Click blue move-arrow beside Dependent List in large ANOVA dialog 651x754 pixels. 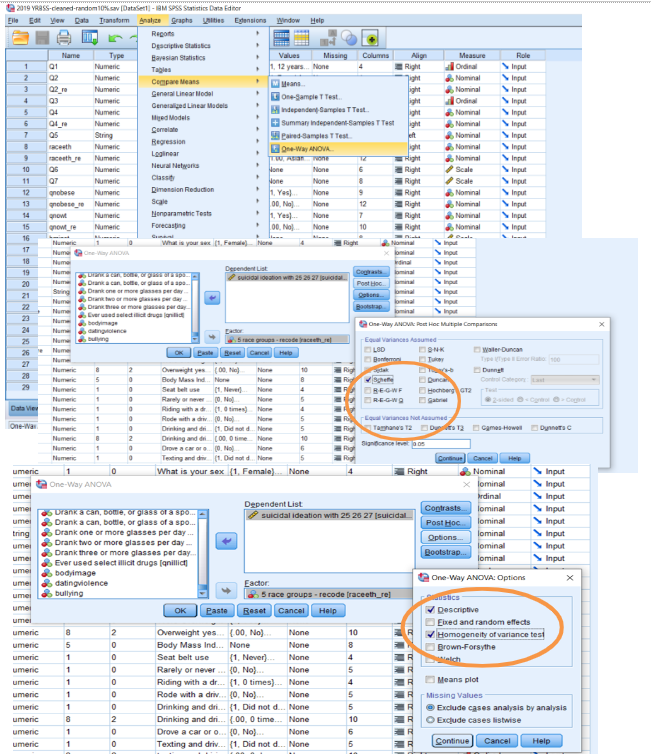pyautogui.click(x=226, y=541)
